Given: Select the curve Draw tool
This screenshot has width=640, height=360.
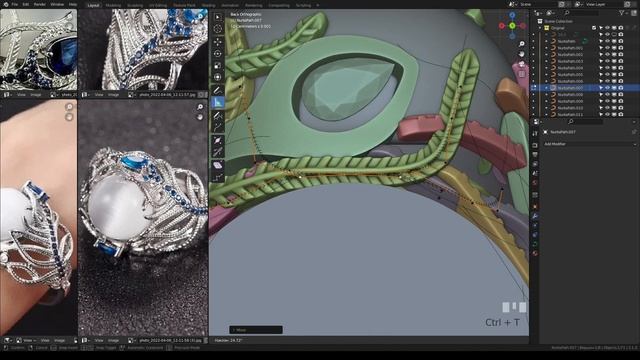Looking at the screenshot, I should pos(218,116).
